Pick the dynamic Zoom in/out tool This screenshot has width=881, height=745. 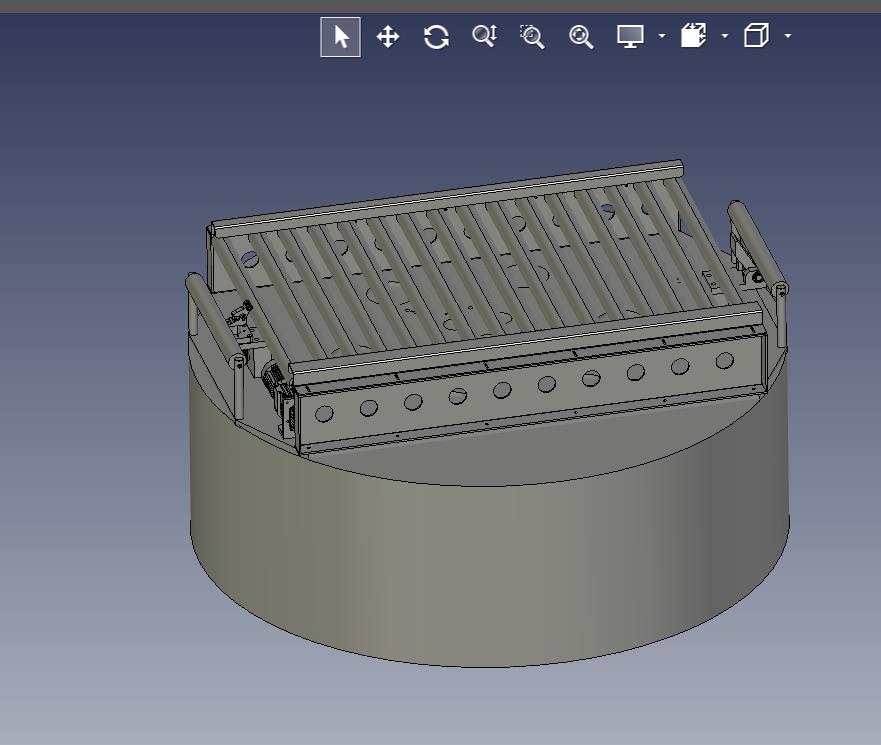pos(484,37)
